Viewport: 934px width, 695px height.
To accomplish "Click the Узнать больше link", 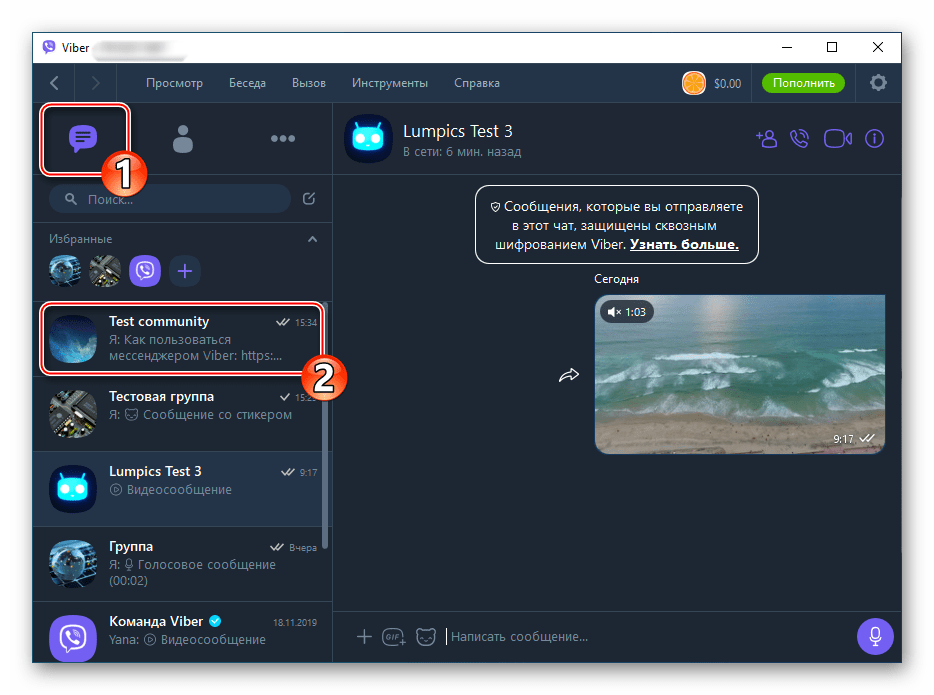I will 684,244.
